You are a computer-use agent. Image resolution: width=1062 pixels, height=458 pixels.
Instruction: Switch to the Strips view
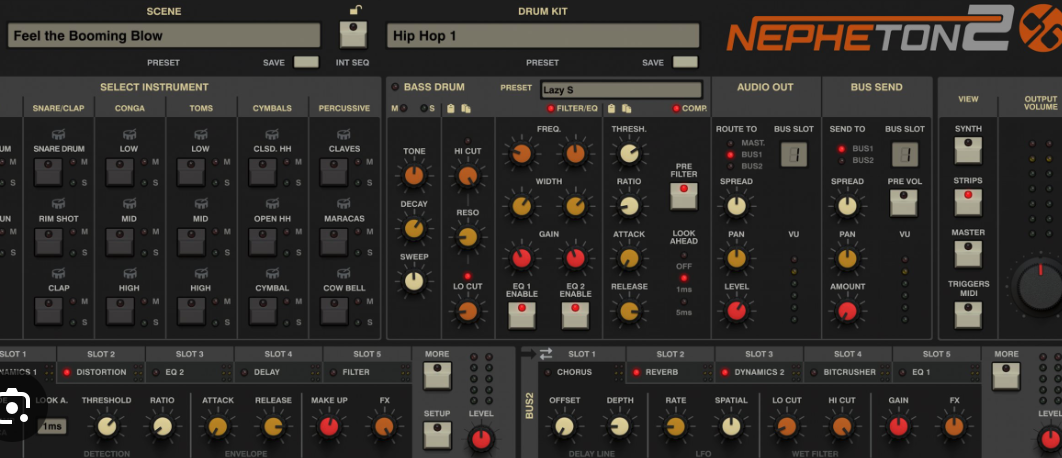click(x=967, y=202)
